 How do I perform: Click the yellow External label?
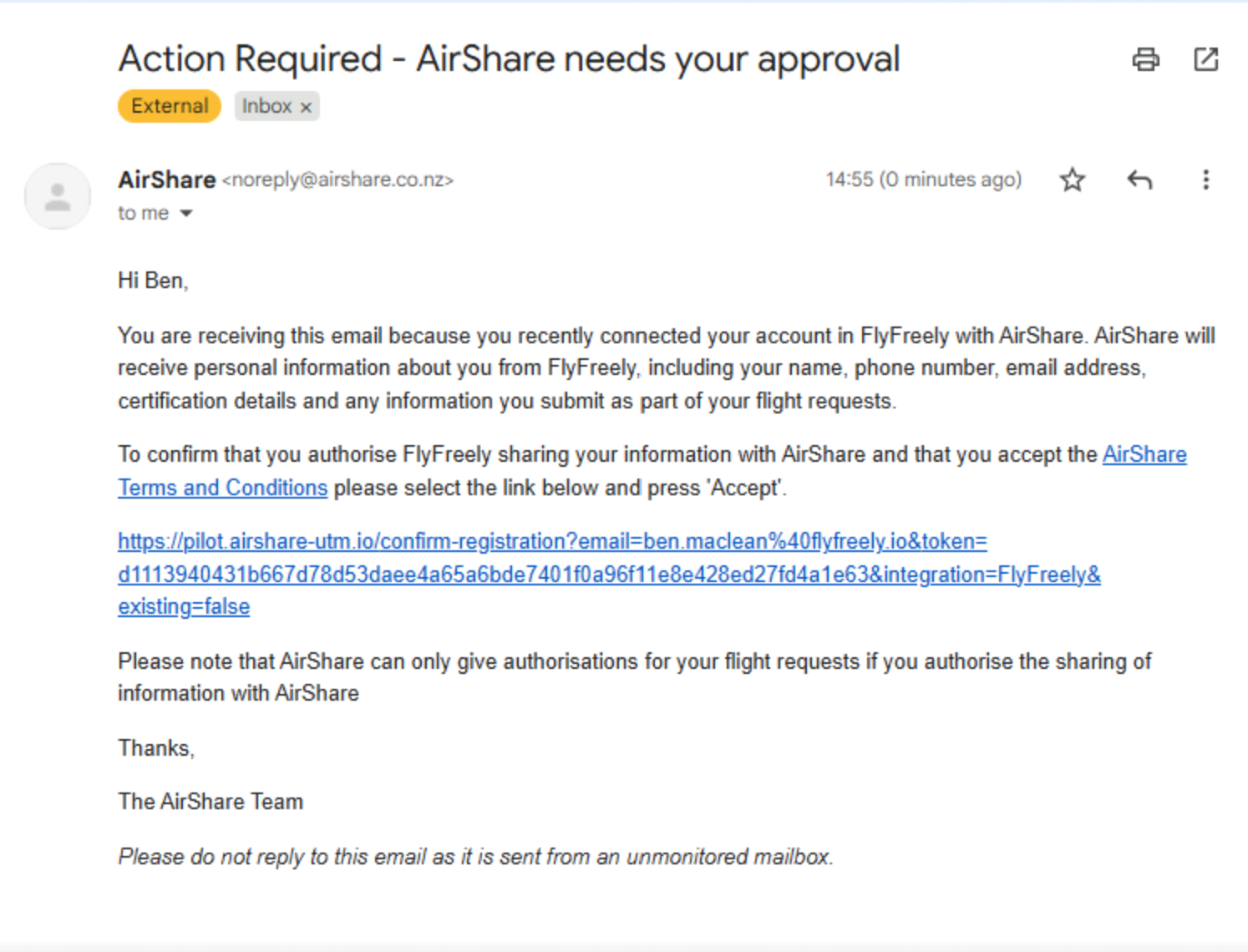point(170,106)
